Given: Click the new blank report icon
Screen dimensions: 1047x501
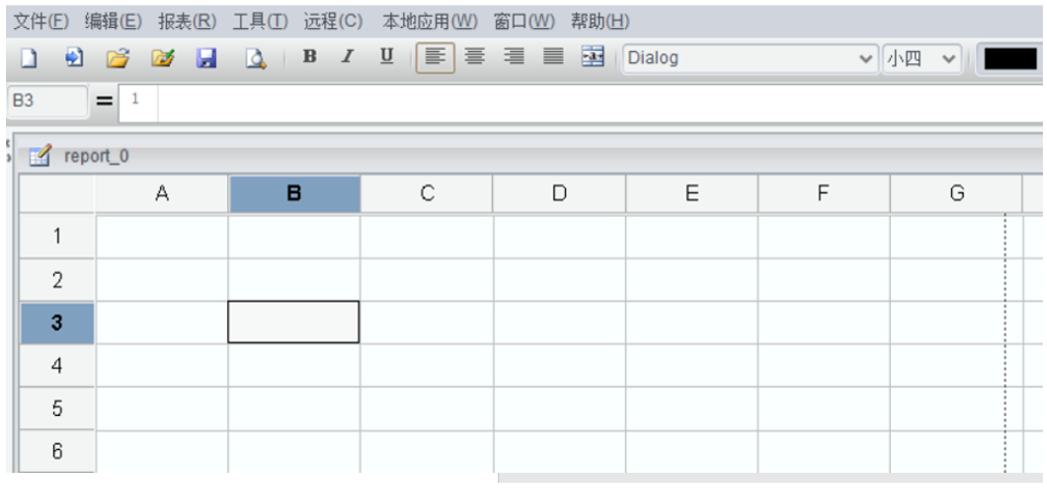Looking at the screenshot, I should 28,59.
